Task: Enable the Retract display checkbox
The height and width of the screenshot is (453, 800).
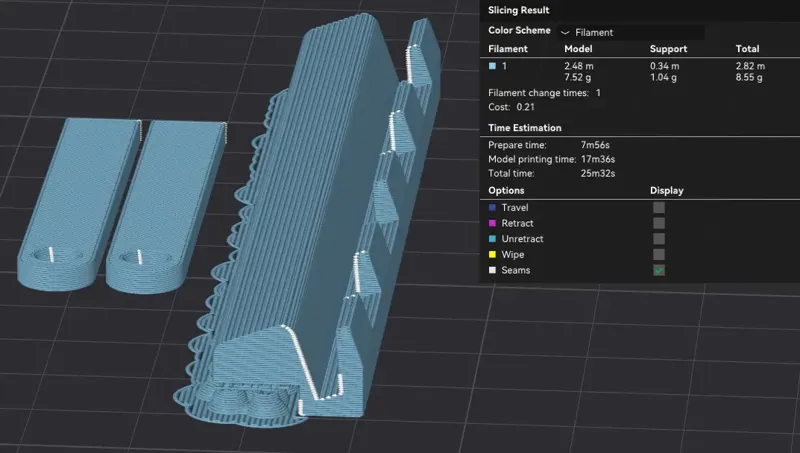Action: [x=659, y=223]
